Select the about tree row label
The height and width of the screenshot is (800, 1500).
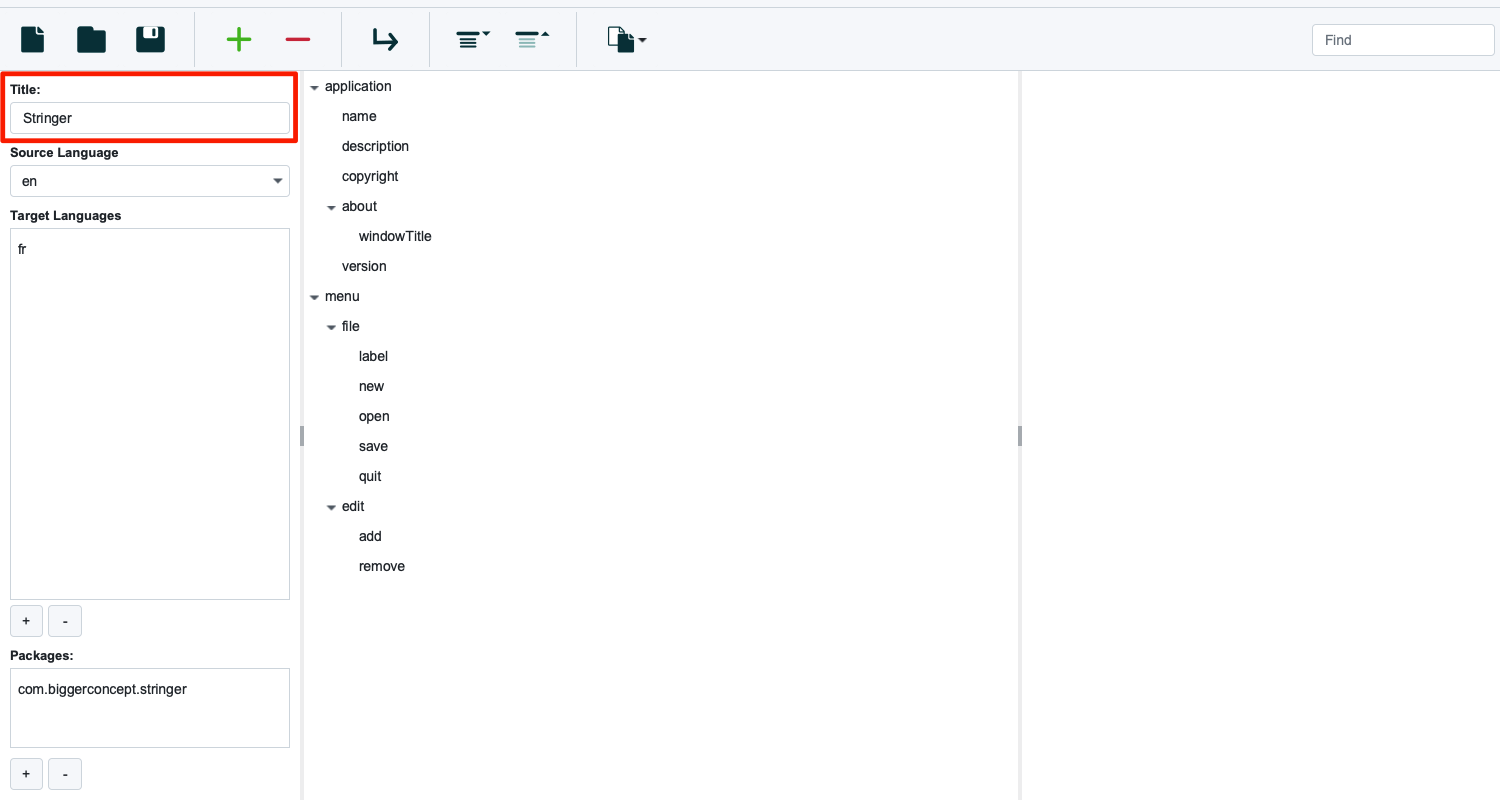coord(359,206)
